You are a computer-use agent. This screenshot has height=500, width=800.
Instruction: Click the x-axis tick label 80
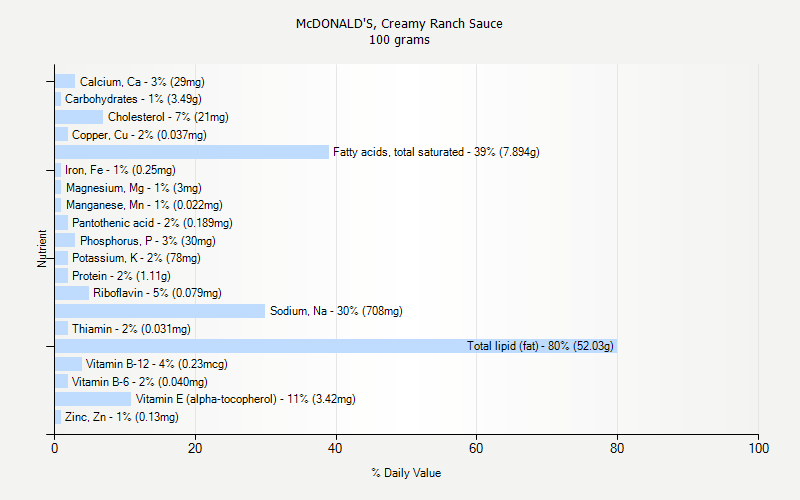[617, 448]
